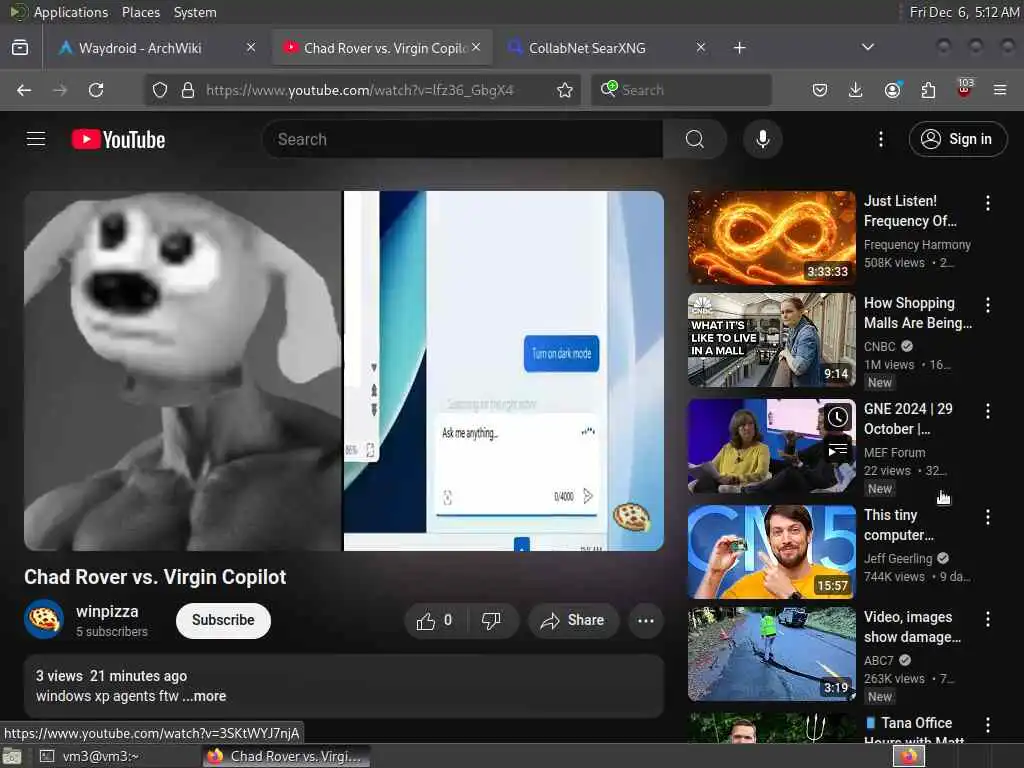Open the Applications menu
This screenshot has width=1024, height=768.
click(x=71, y=12)
